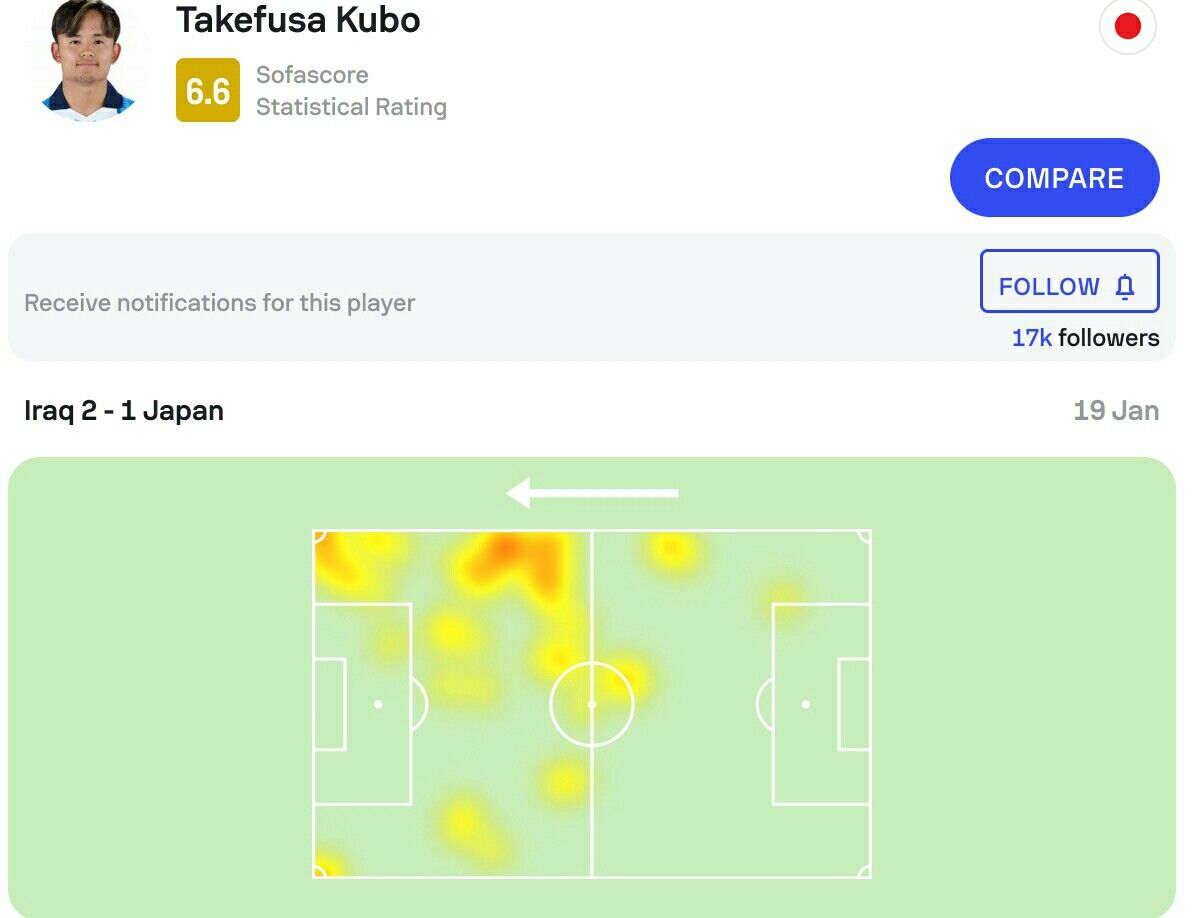The height and width of the screenshot is (918, 1192).
Task: Click the 19 Jan match date
Action: pyautogui.click(x=1116, y=410)
